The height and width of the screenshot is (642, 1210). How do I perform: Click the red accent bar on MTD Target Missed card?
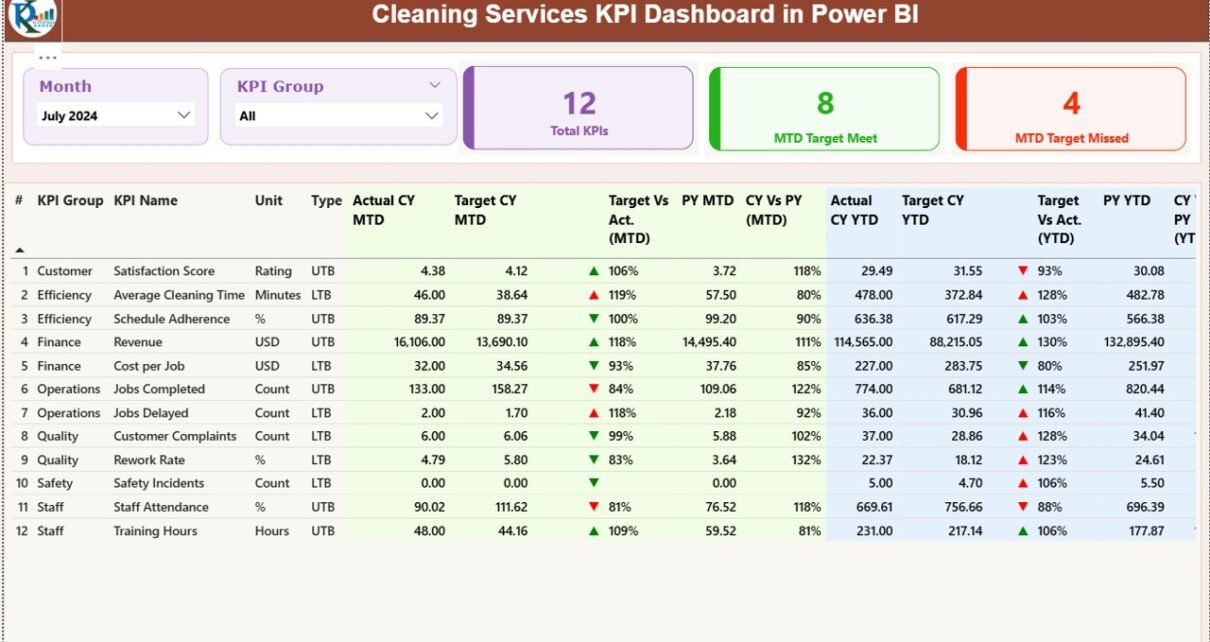pyautogui.click(x=960, y=109)
